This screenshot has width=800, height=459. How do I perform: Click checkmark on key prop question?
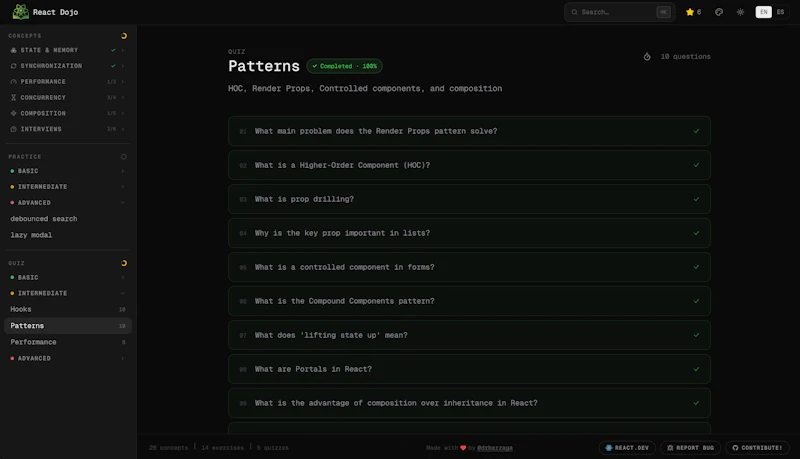[x=696, y=233]
